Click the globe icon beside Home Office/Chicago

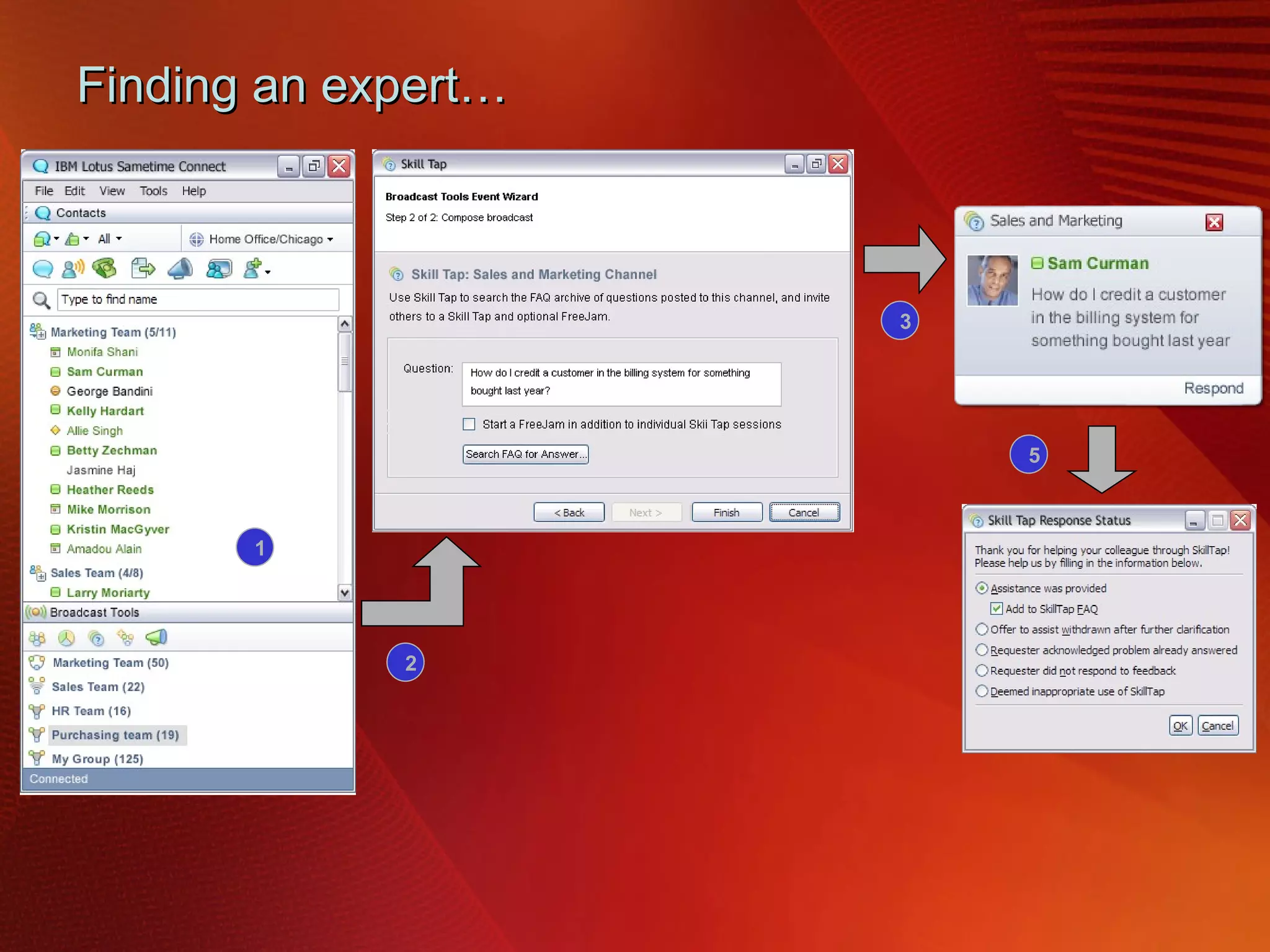click(x=197, y=239)
